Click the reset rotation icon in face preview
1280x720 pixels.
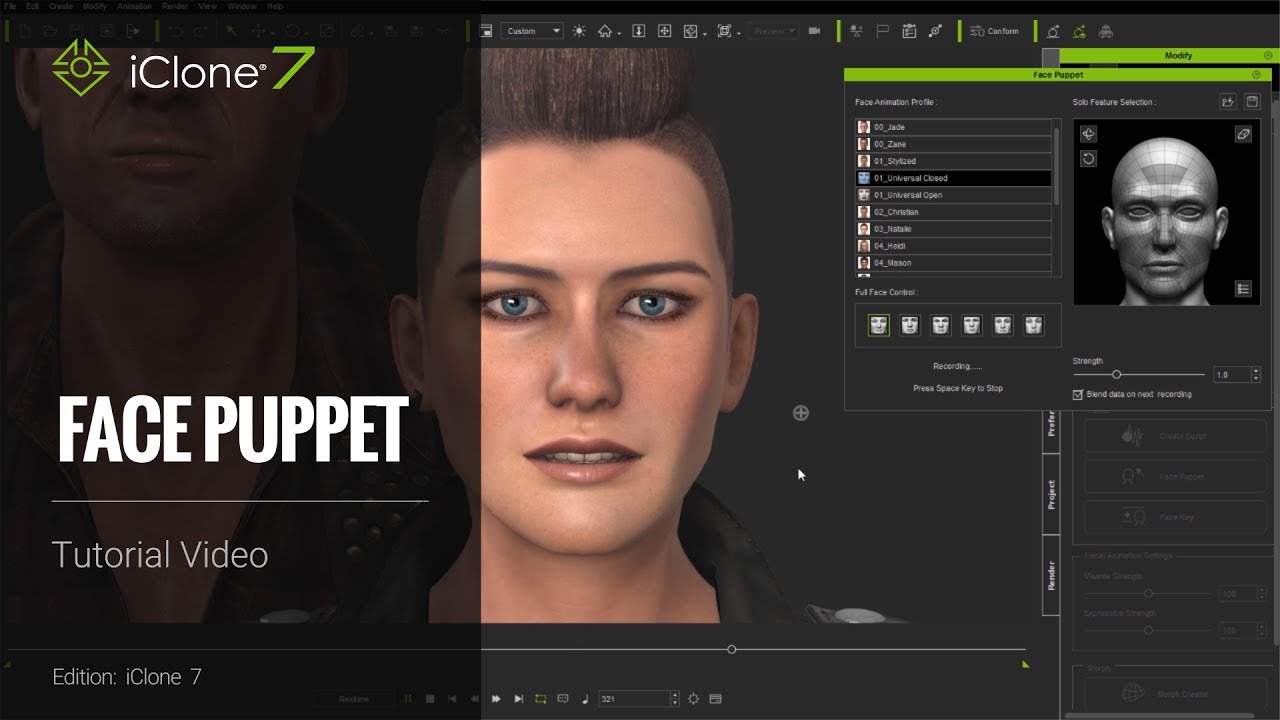coord(1089,158)
